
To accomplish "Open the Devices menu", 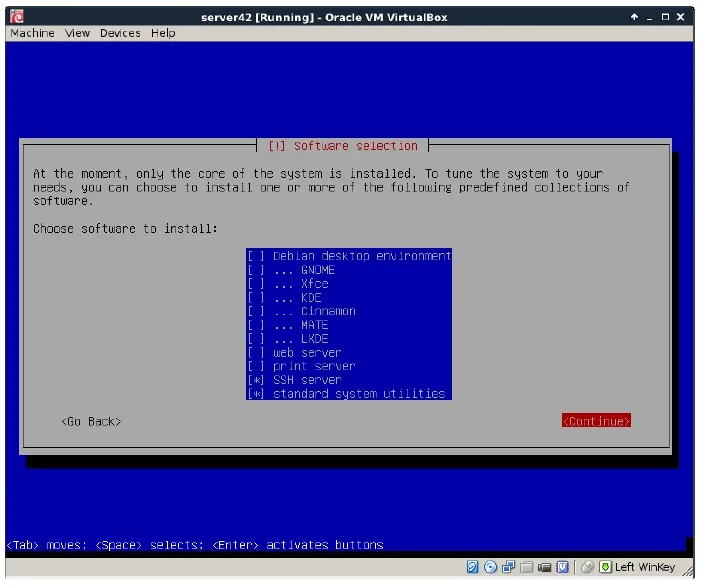I will [120, 33].
